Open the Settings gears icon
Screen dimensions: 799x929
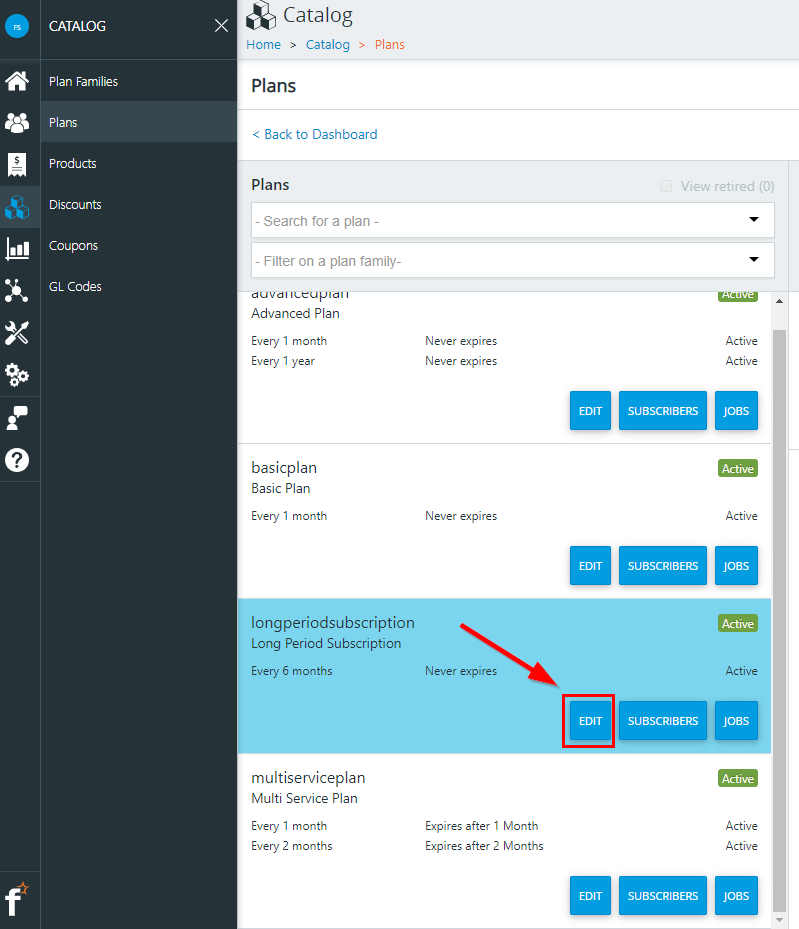[17, 375]
